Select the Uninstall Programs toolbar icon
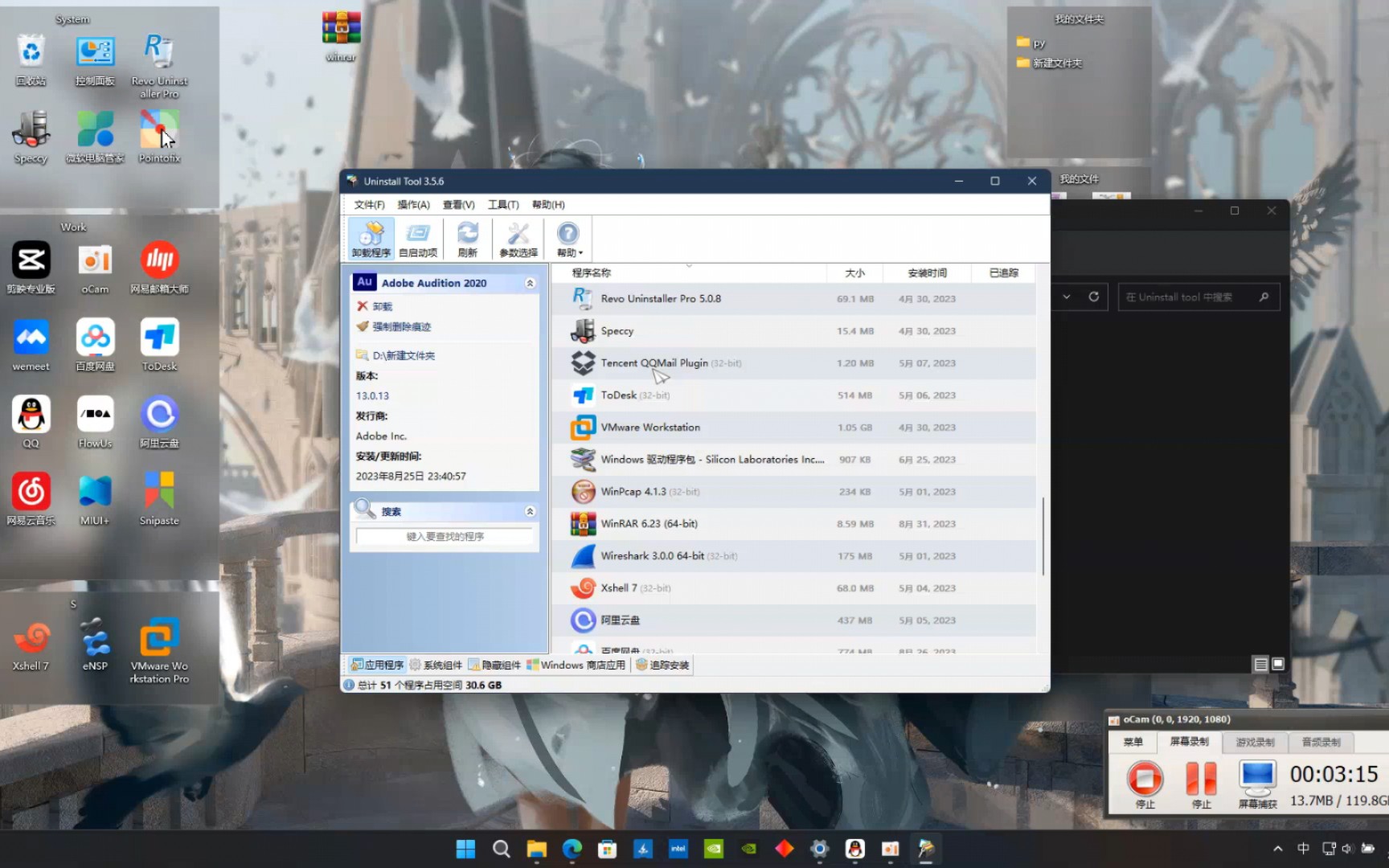 pyautogui.click(x=371, y=239)
